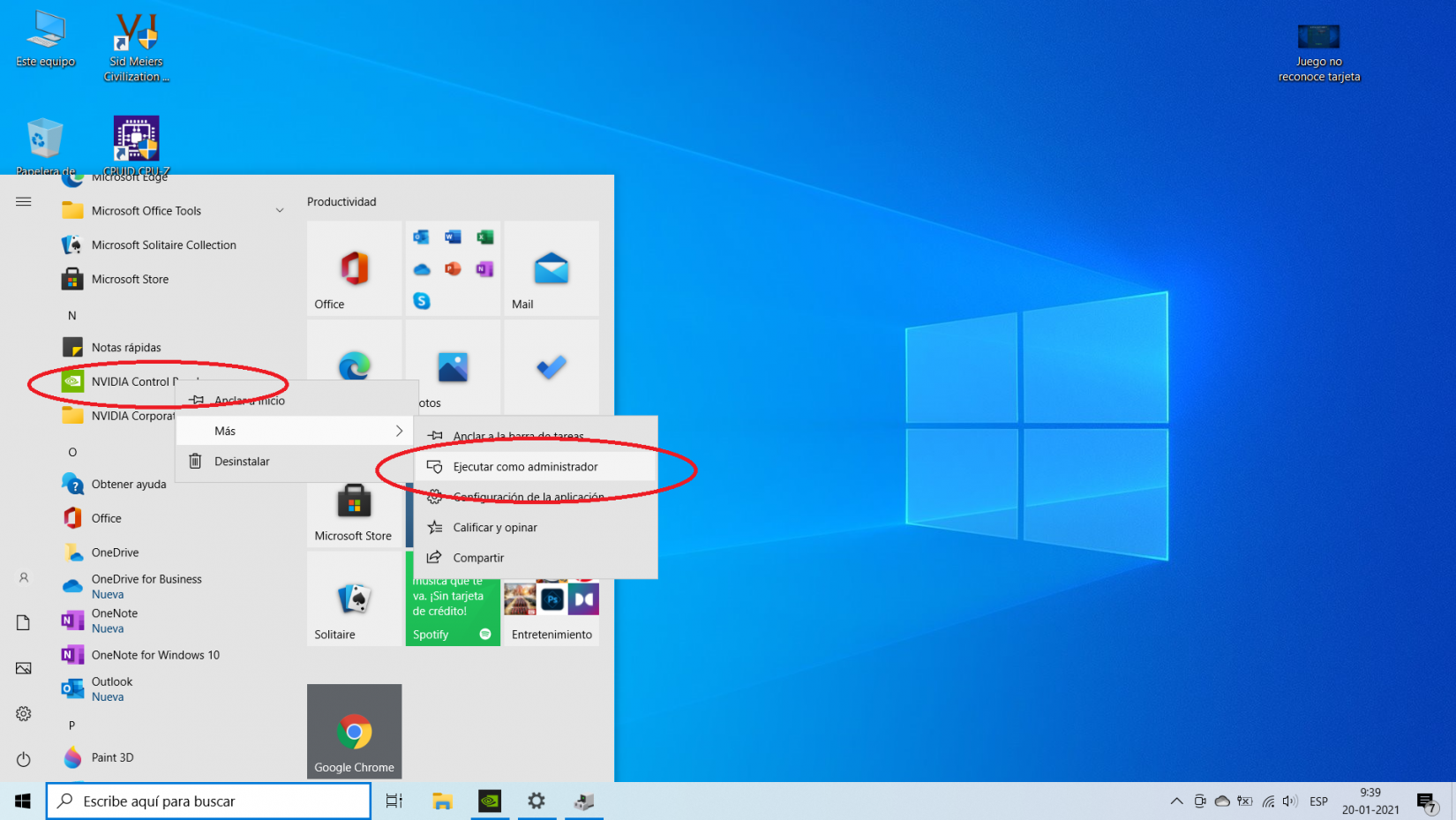The image size is (1456, 820).
Task: Open Sid Meiers Civilization desktop shortcut
Action: (x=136, y=48)
